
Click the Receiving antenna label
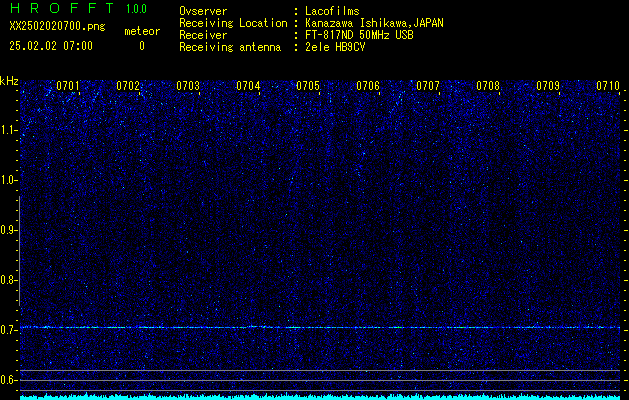click(x=230, y=47)
